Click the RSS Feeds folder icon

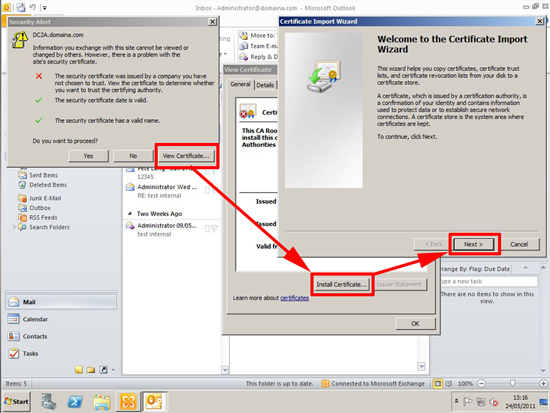coord(22,218)
